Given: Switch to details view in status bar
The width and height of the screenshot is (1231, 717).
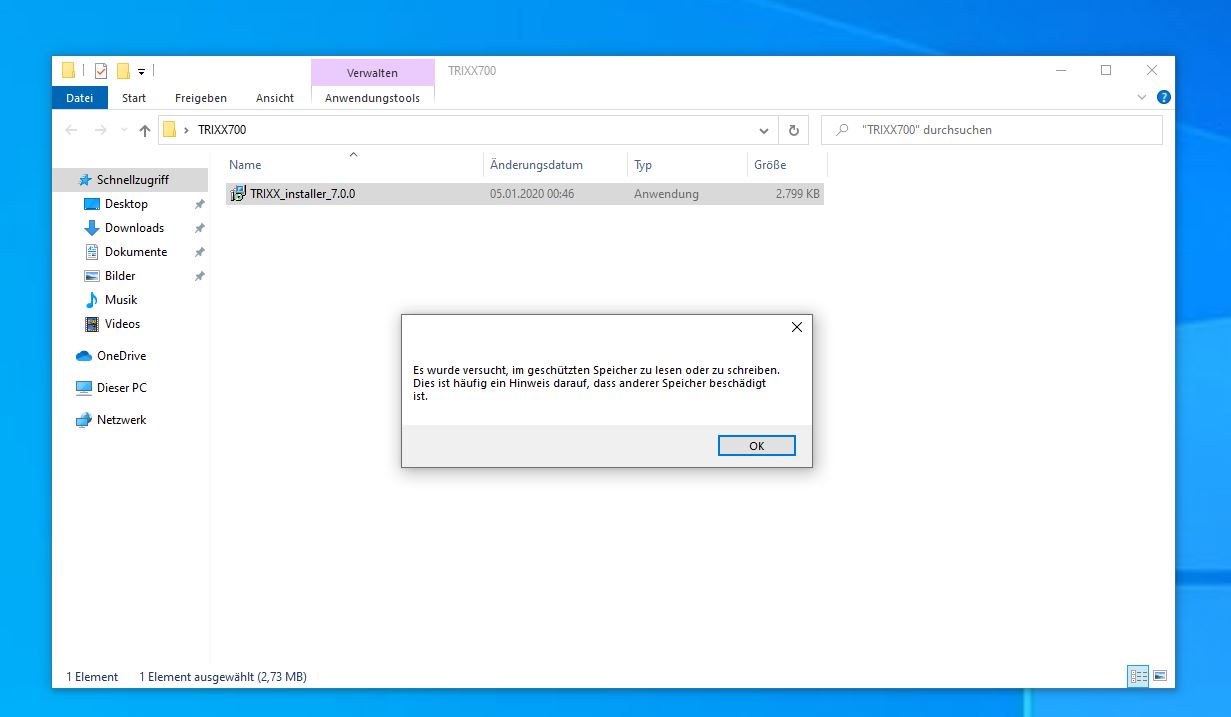Looking at the screenshot, I should [1138, 677].
